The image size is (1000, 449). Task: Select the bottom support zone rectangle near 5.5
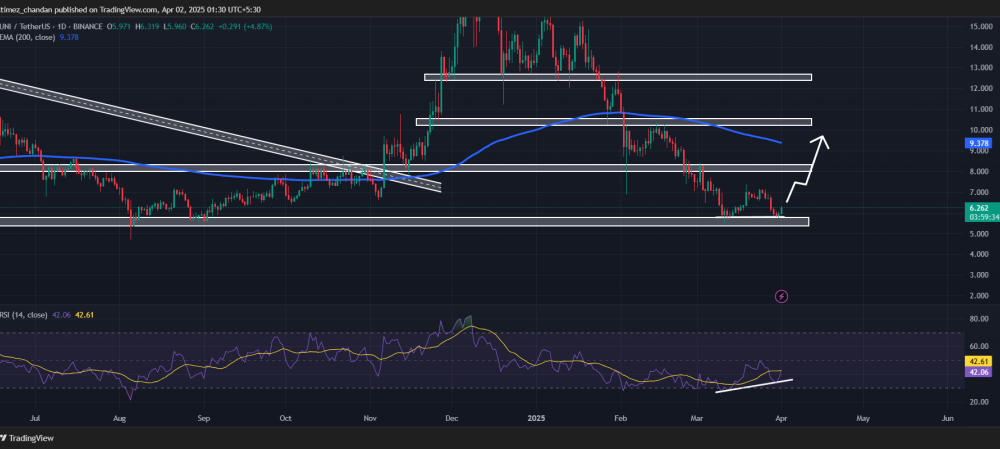[x=404, y=222]
